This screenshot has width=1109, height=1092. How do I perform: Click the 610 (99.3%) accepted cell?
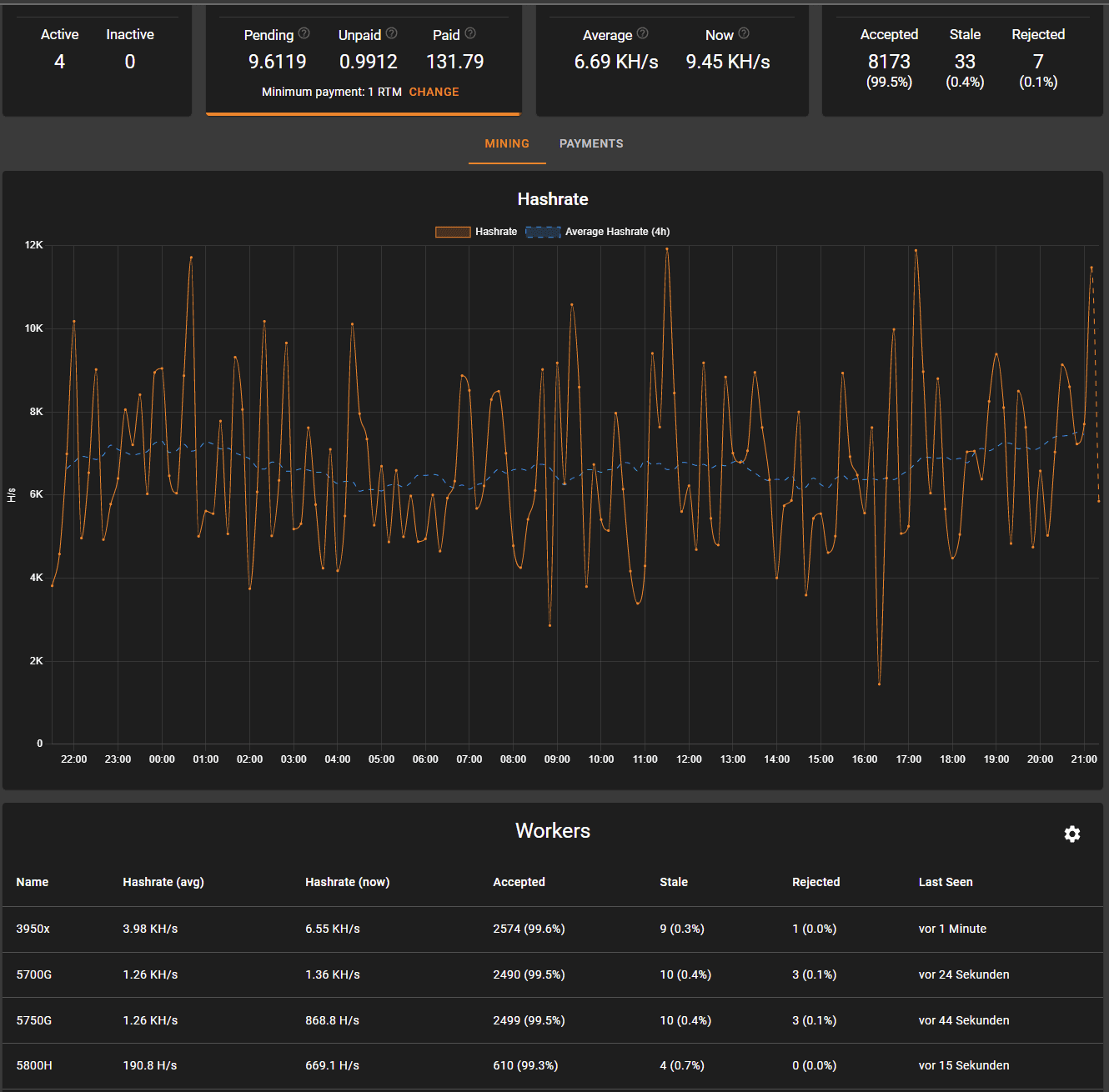click(x=525, y=1065)
